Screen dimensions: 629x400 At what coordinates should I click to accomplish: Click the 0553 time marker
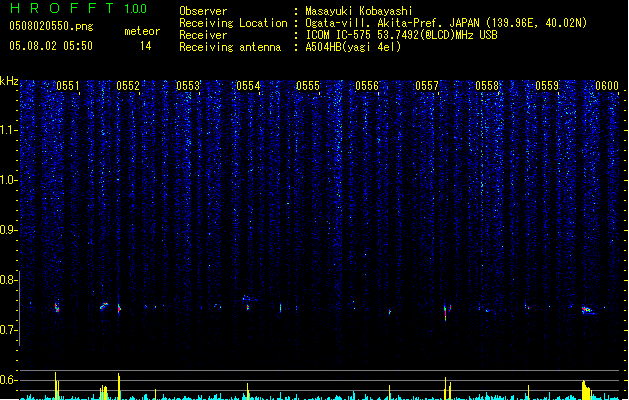(188, 86)
